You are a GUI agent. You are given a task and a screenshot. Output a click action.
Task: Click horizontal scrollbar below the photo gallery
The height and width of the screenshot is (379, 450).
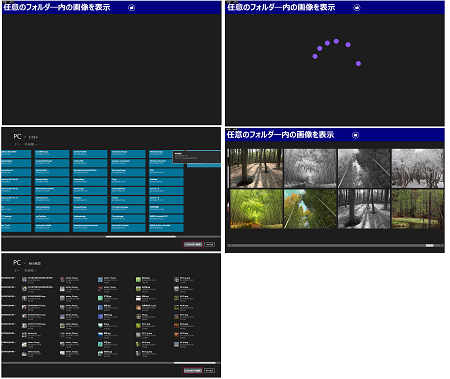pyautogui.click(x=335, y=246)
